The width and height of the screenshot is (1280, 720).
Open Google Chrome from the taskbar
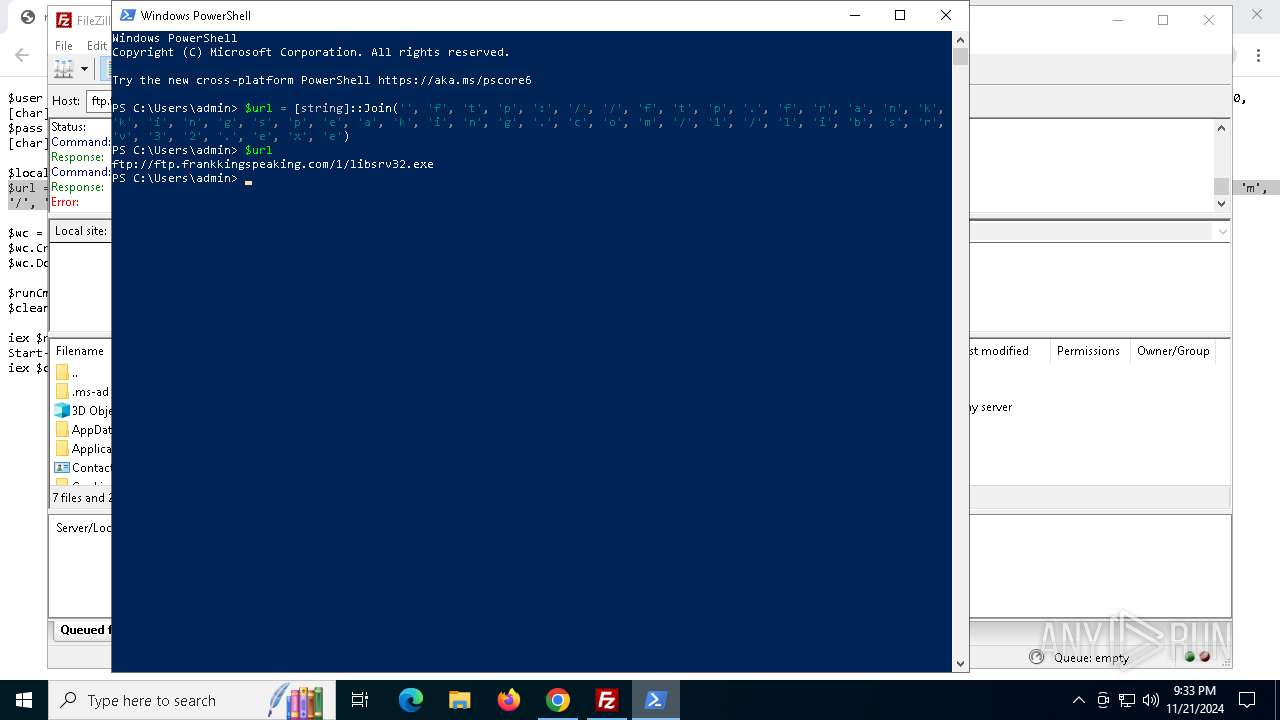(x=558, y=700)
